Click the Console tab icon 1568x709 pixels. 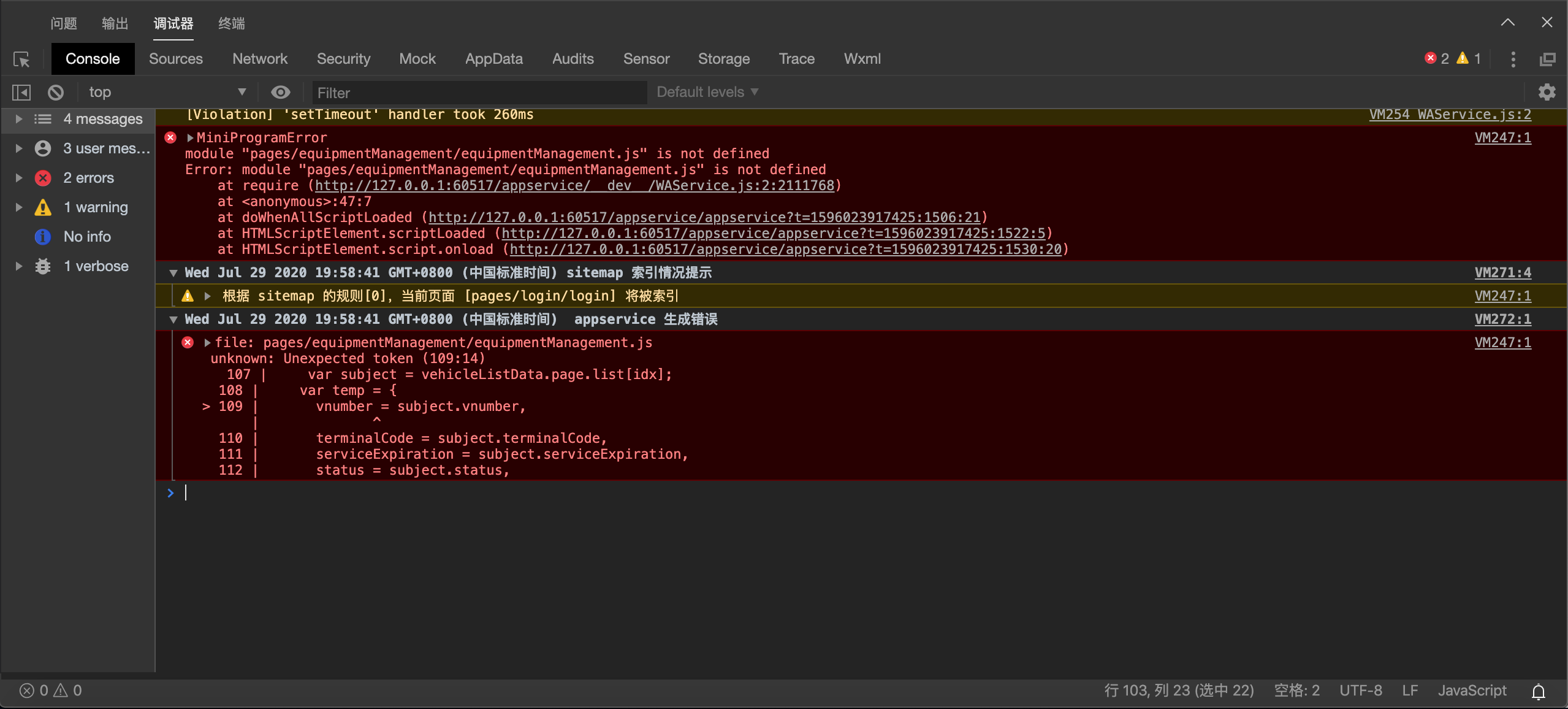coord(92,58)
